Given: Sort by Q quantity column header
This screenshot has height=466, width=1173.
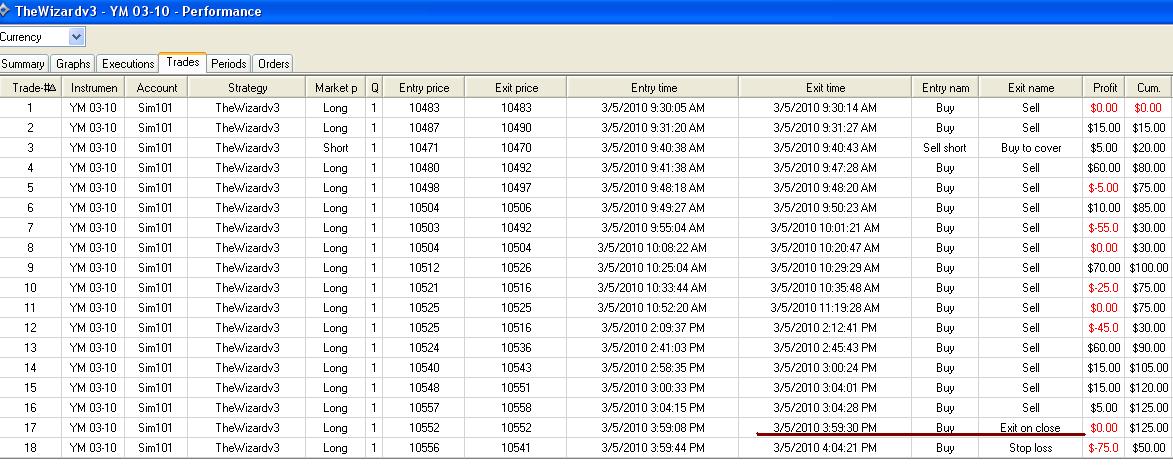Looking at the screenshot, I should pyautogui.click(x=374, y=88).
